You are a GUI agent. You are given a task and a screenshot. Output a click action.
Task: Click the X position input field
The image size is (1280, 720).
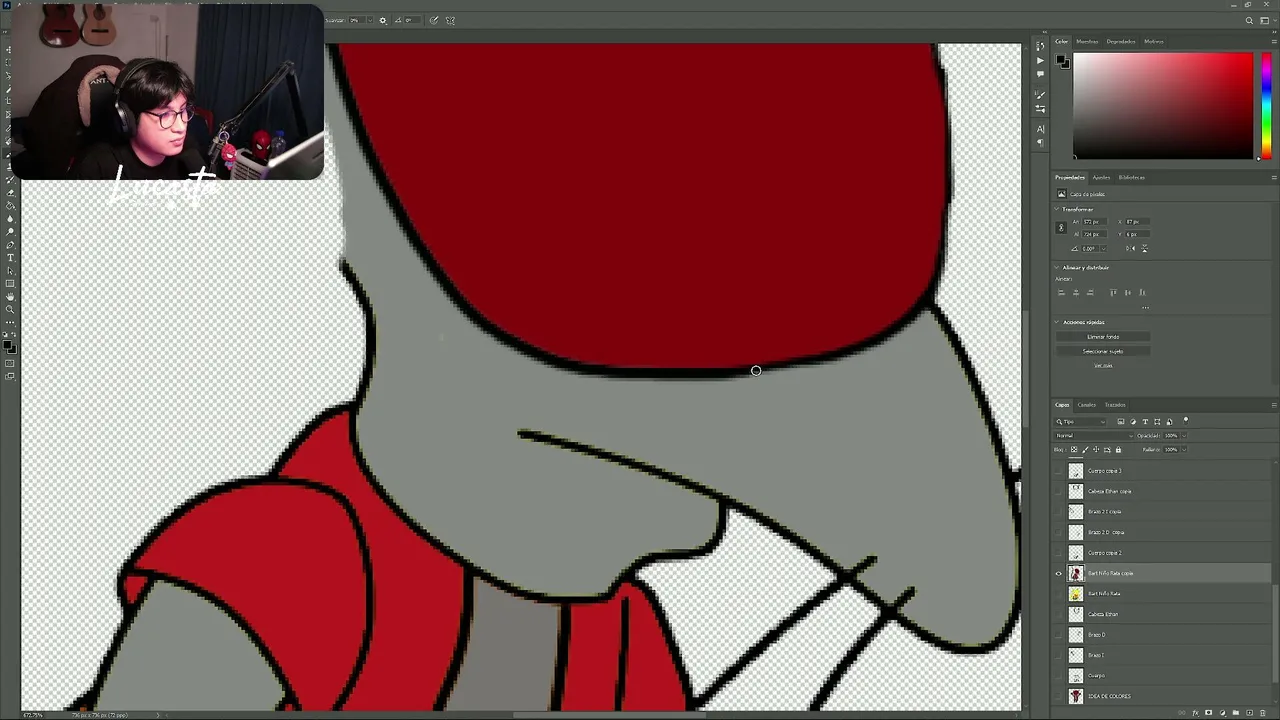(x=1138, y=221)
